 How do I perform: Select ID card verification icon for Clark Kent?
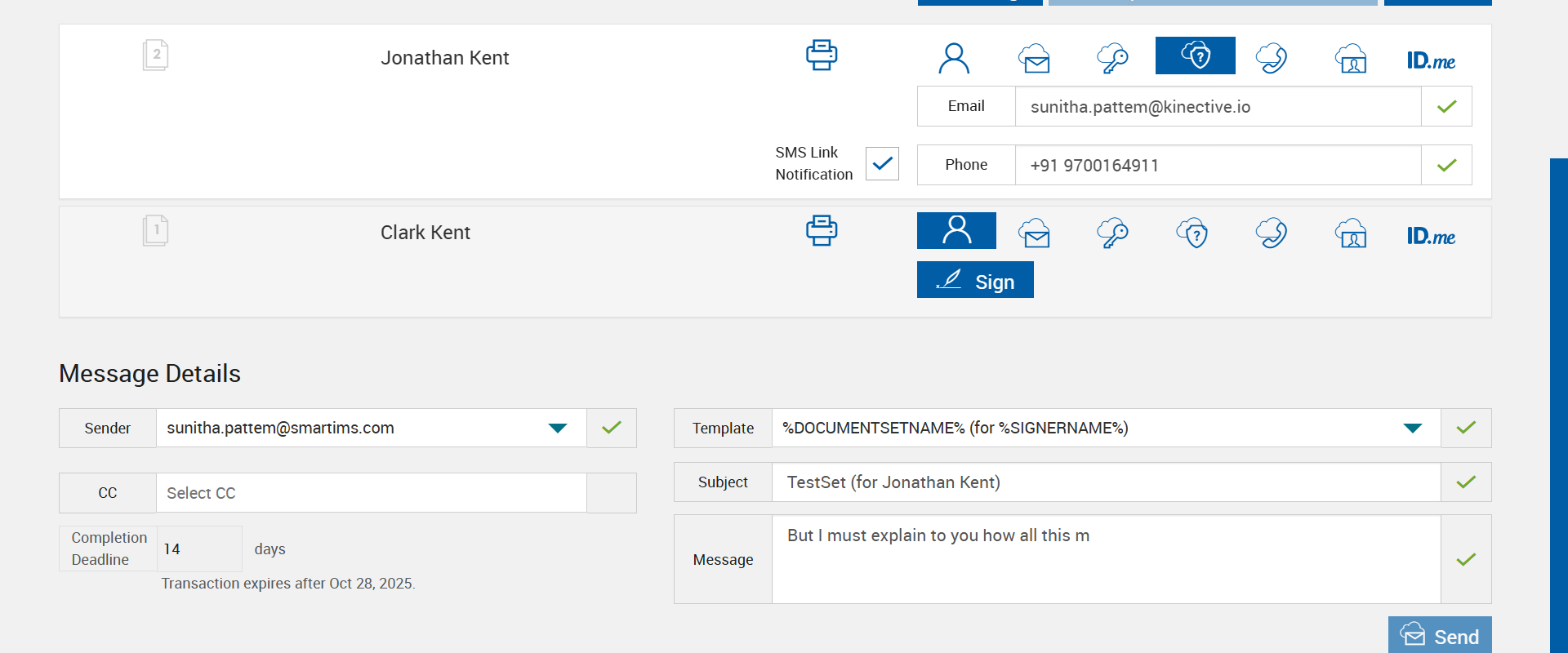[1352, 233]
